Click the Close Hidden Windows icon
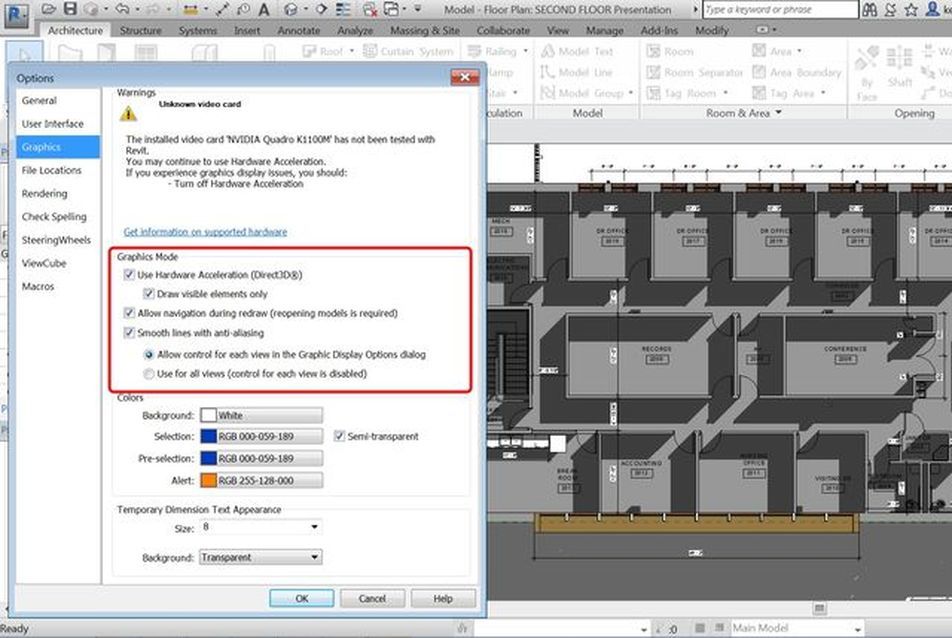Viewport: 952px width, 638px height. (x=369, y=9)
